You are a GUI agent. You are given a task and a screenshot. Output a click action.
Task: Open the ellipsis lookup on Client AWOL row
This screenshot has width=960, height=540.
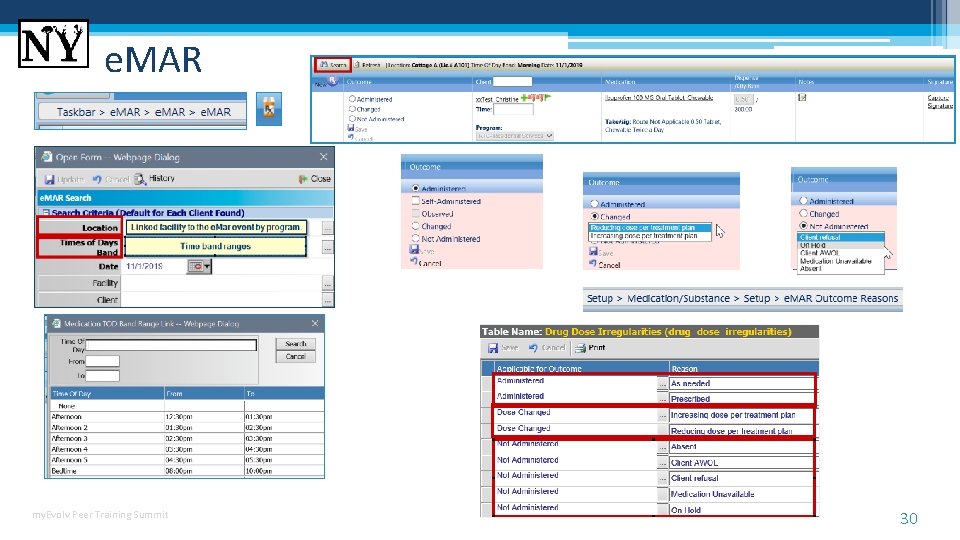tap(662, 463)
